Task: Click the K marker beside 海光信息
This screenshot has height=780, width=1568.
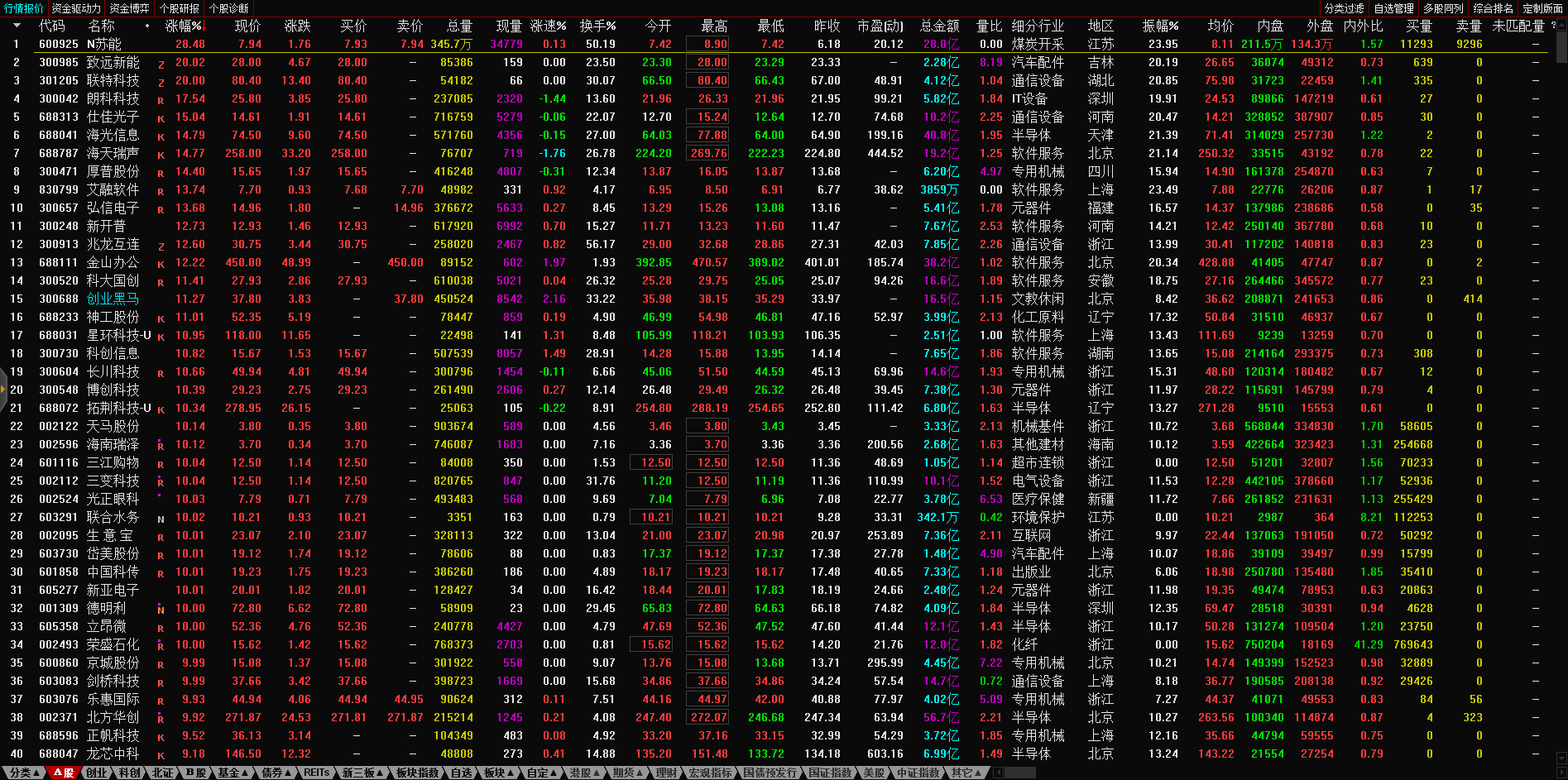Action: click(161, 136)
